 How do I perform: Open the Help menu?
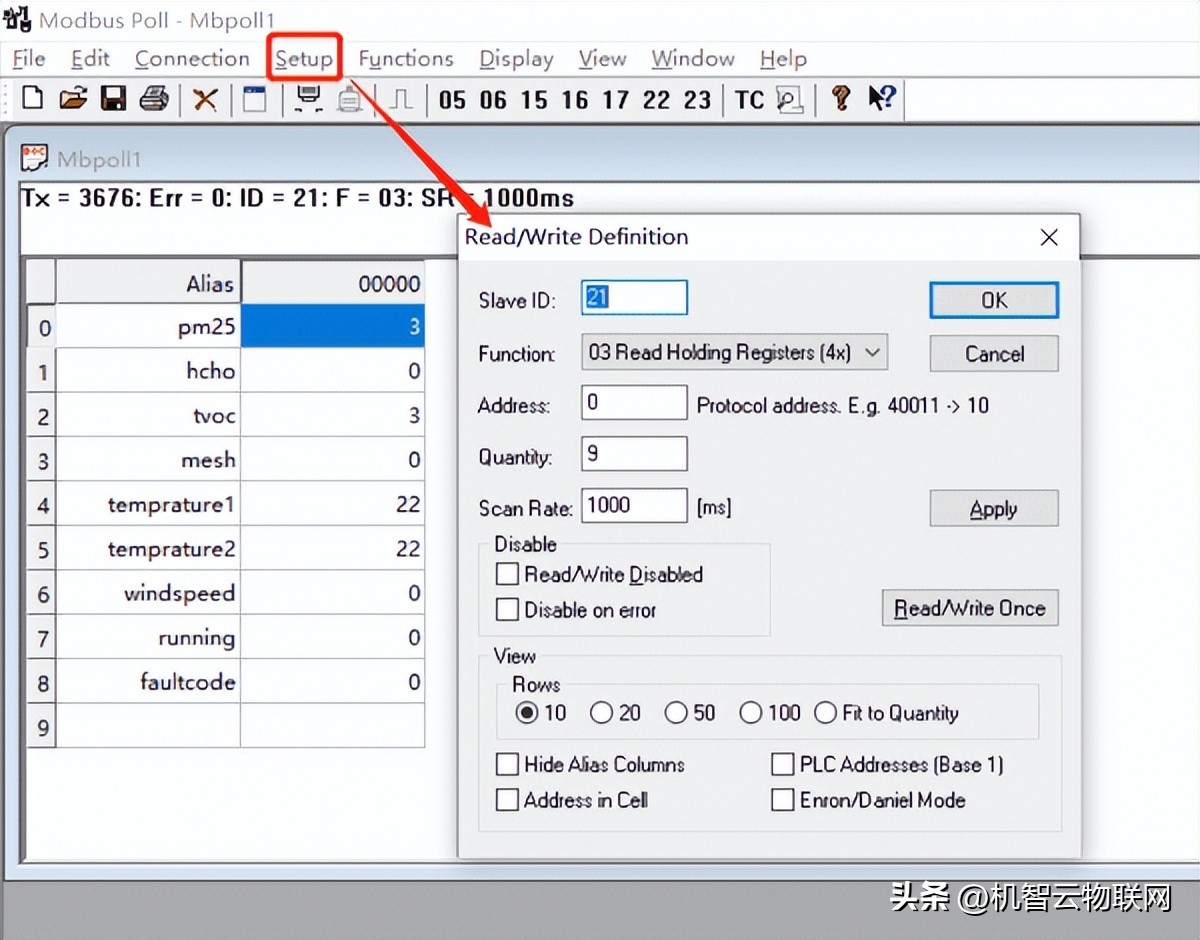coord(783,59)
